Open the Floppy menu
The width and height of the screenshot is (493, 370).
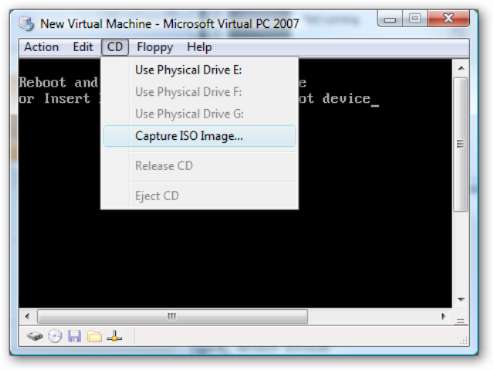point(155,47)
